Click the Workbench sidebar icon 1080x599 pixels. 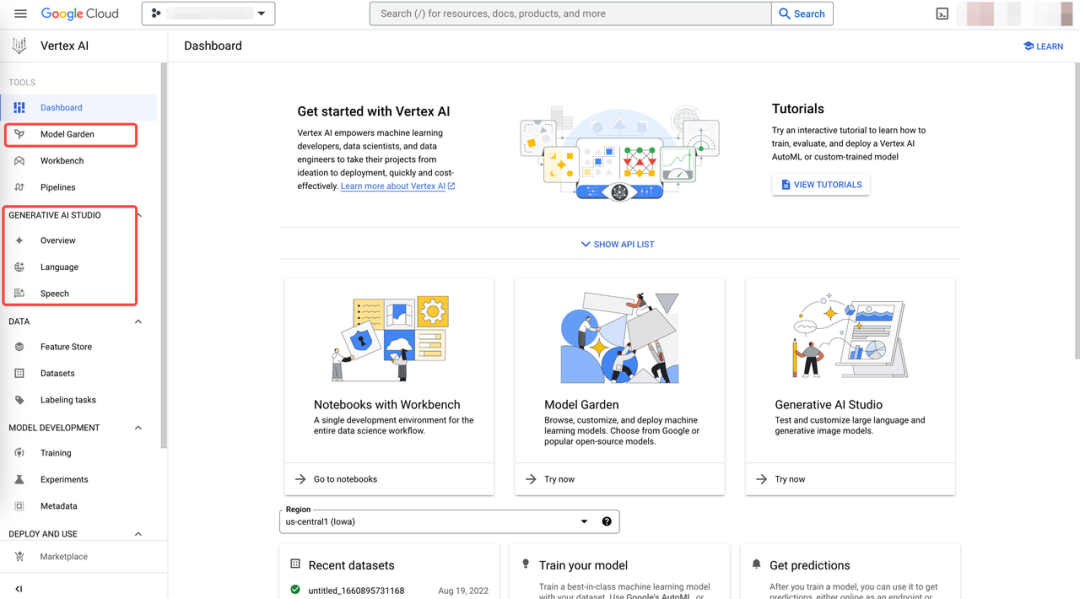point(19,161)
